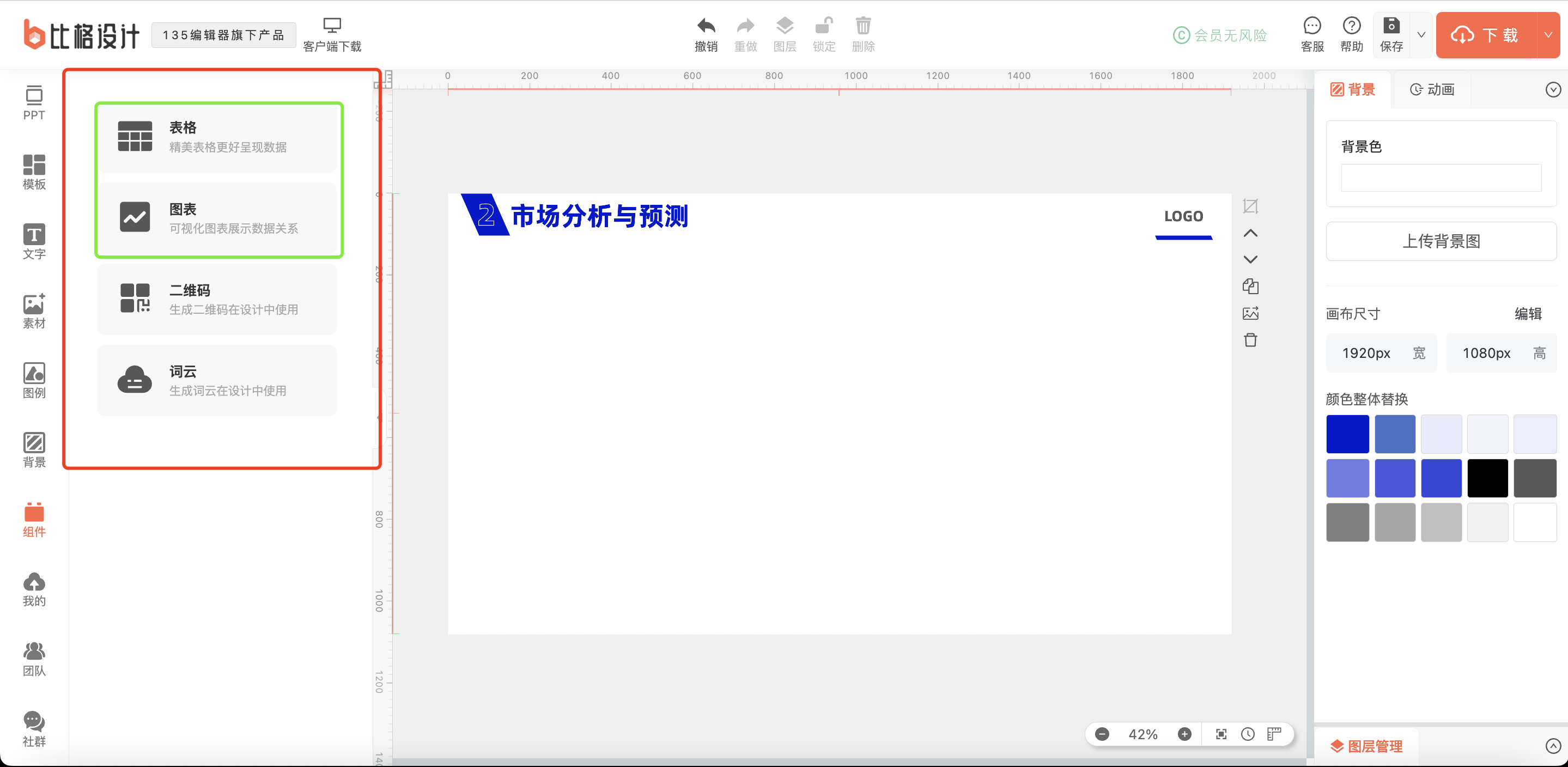The width and height of the screenshot is (1568, 767).
Task: Expand the 图层管理 layer manager panel
Action: [1553, 746]
